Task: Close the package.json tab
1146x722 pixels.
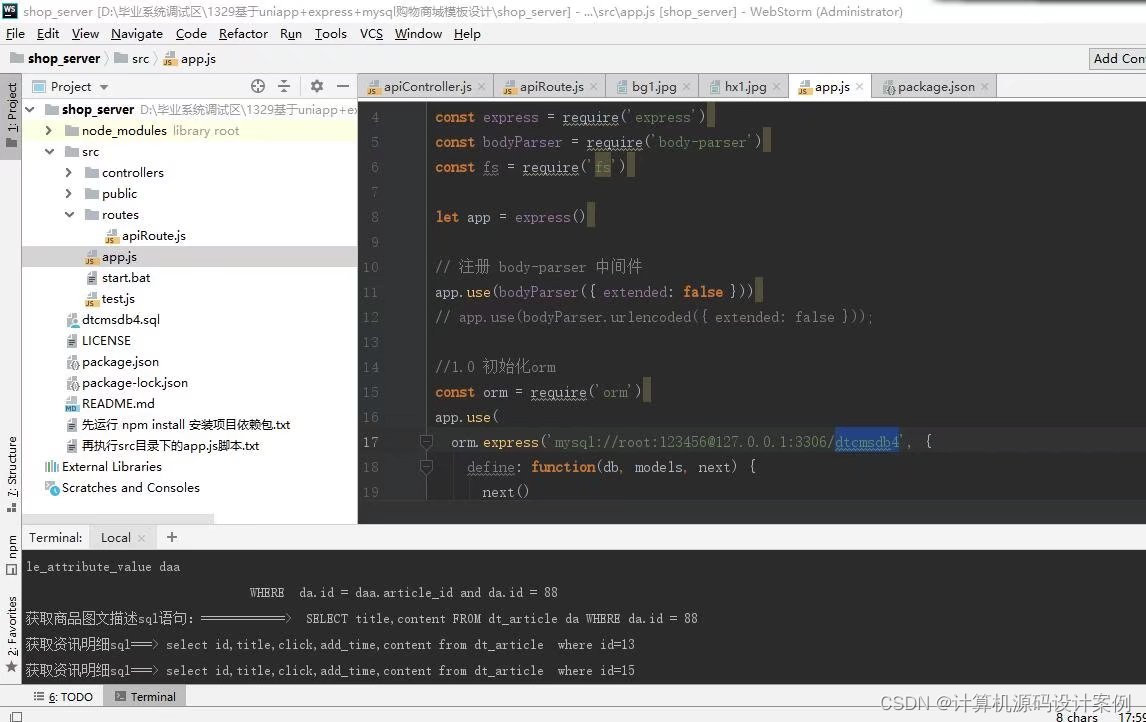Action: [x=984, y=87]
